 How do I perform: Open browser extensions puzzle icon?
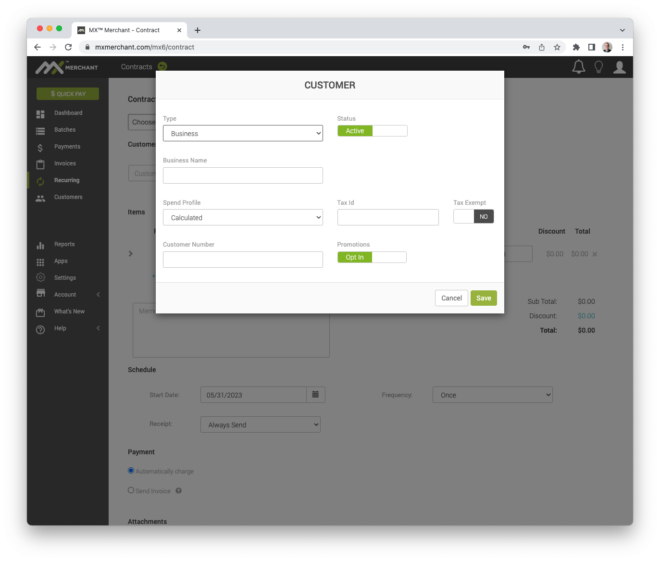[x=576, y=47]
